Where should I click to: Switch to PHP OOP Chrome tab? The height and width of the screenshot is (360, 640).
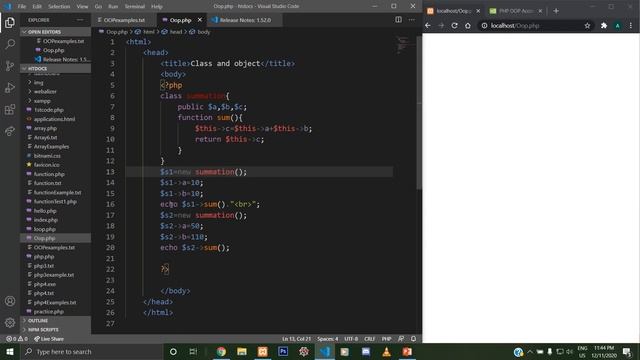click(515, 11)
